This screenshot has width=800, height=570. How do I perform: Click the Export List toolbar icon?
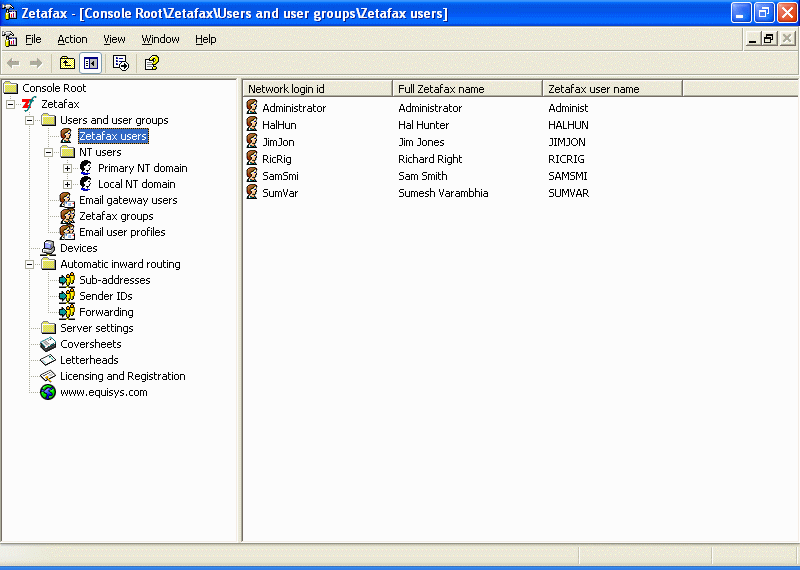point(121,63)
